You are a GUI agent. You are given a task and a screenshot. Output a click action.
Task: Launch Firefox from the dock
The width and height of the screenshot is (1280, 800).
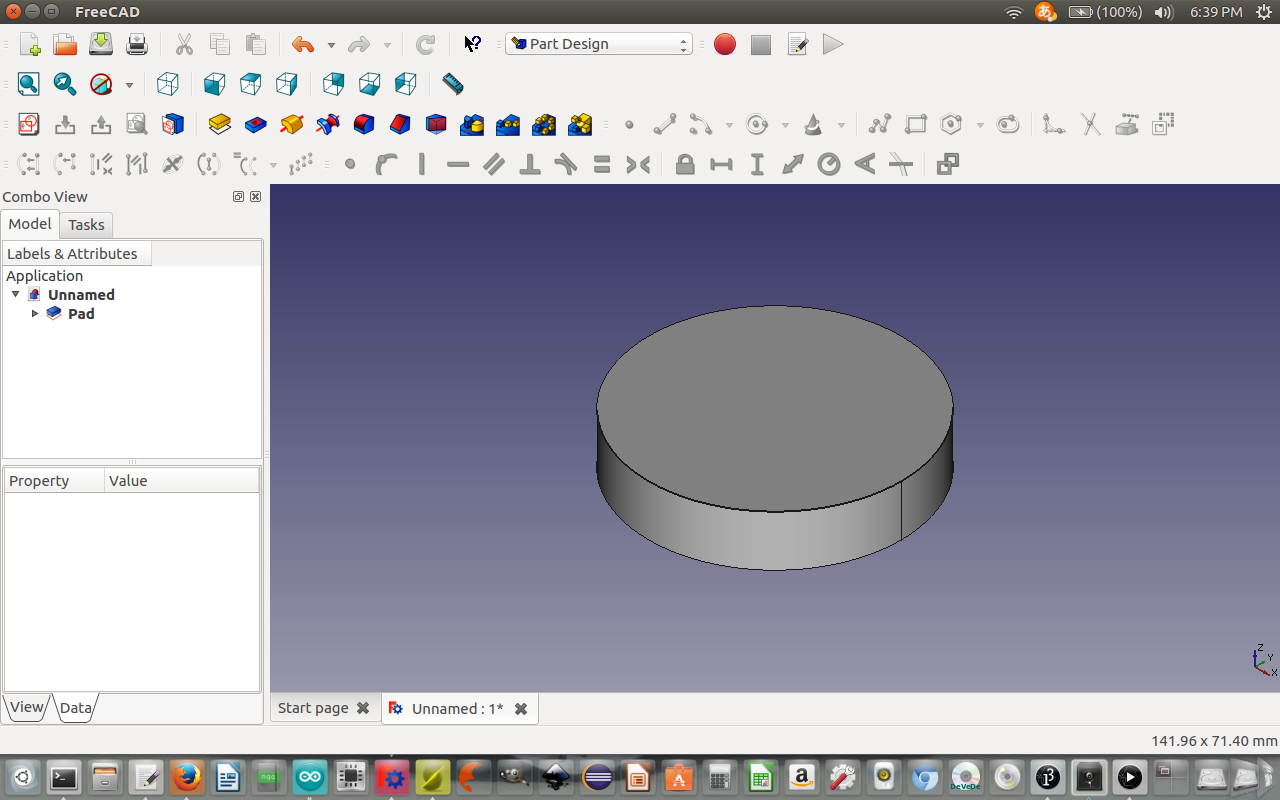186,777
